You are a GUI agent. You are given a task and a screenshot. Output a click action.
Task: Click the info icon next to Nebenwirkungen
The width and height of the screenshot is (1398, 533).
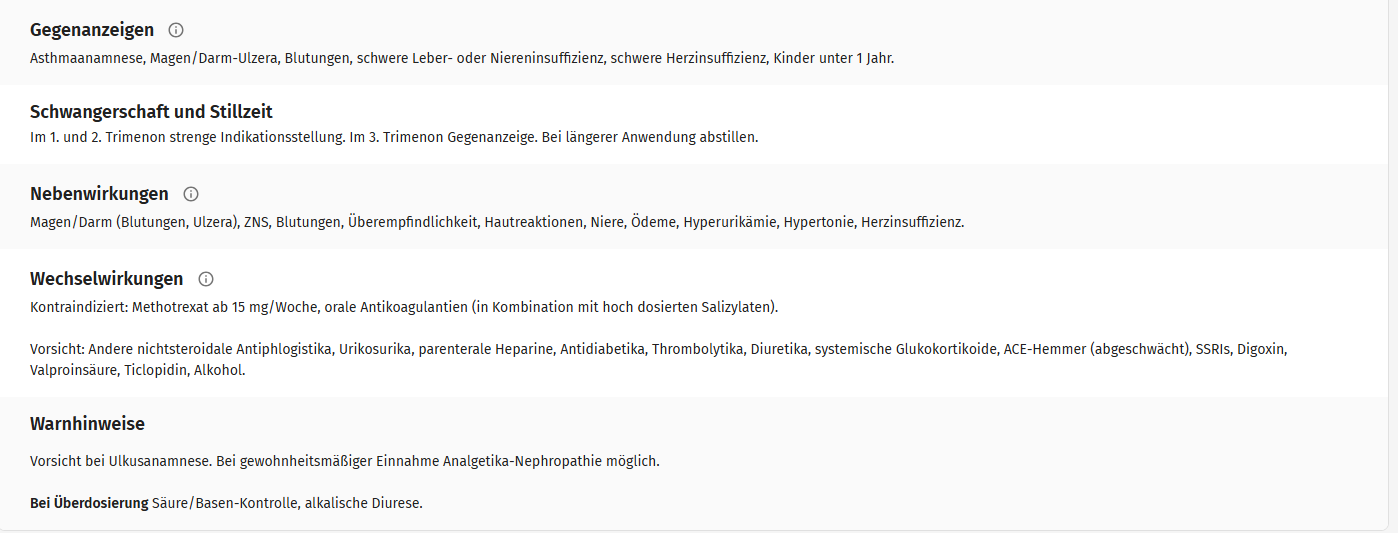(191, 194)
